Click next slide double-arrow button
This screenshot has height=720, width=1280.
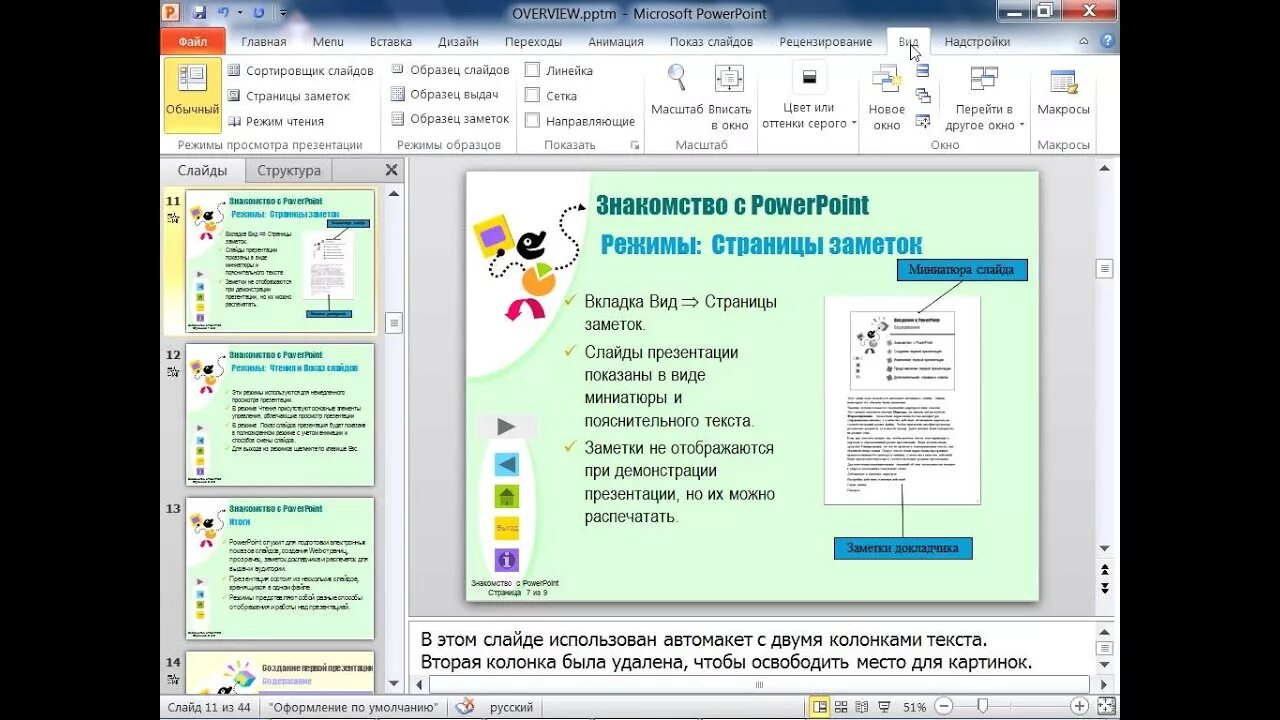(x=1105, y=588)
